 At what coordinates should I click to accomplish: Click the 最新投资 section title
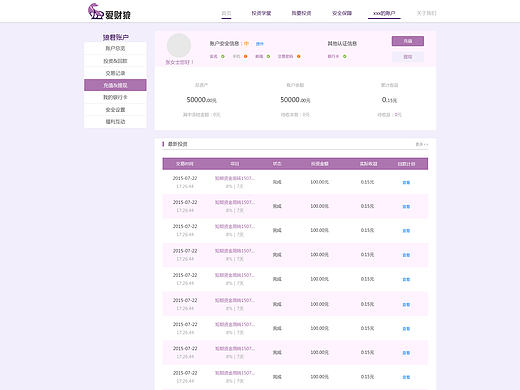coord(177,144)
